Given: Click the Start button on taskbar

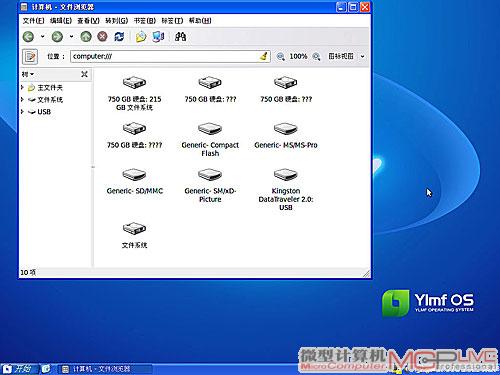Looking at the screenshot, I should pyautogui.click(x=17, y=369).
